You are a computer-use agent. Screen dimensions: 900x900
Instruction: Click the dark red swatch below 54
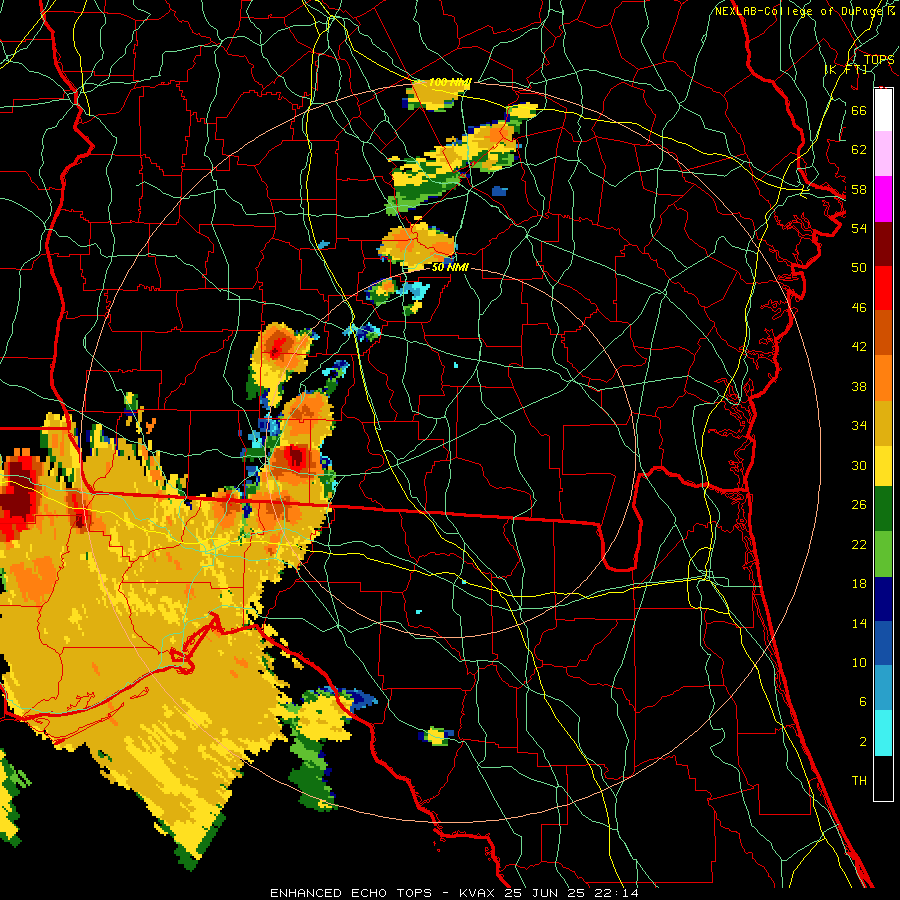883,244
